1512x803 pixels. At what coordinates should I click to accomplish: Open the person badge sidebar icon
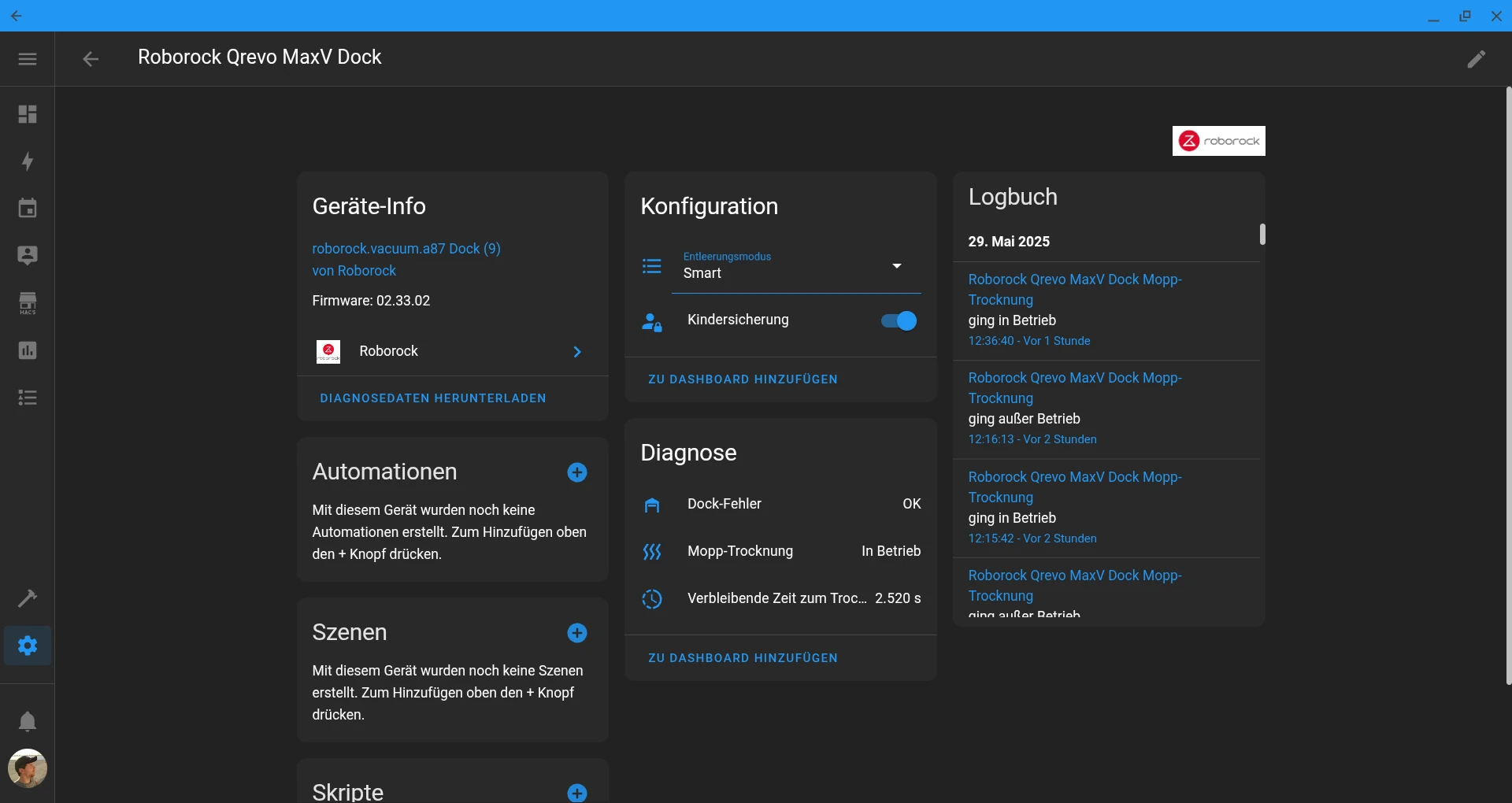click(x=28, y=256)
